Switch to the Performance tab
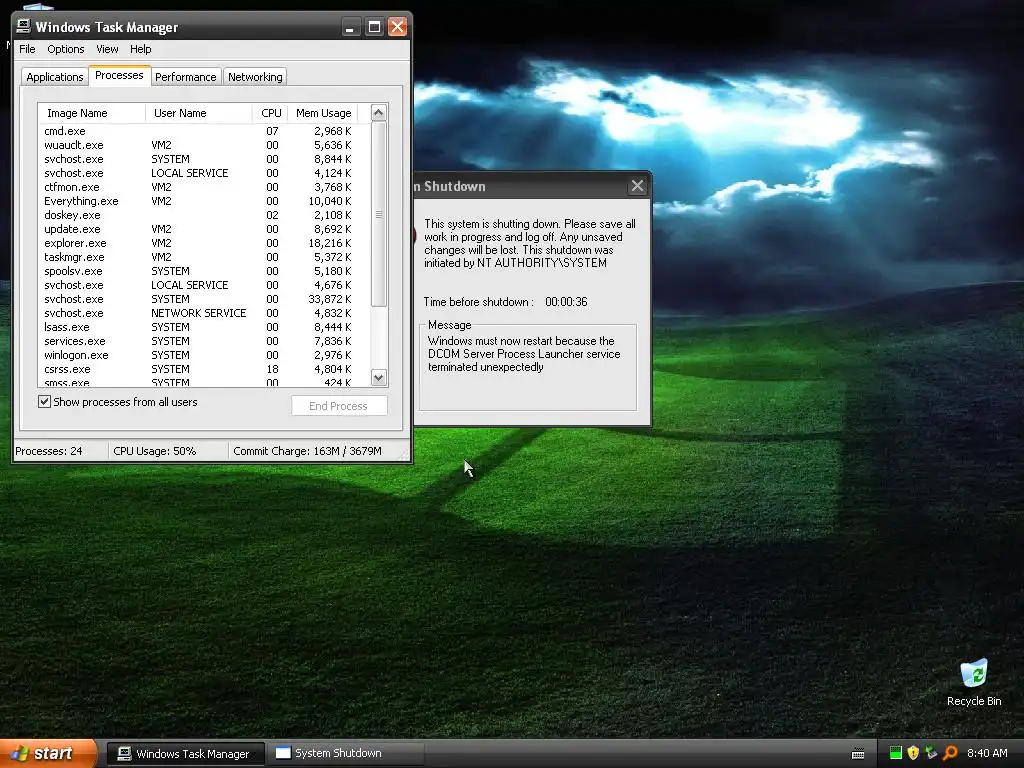This screenshot has width=1024, height=768. 185,77
